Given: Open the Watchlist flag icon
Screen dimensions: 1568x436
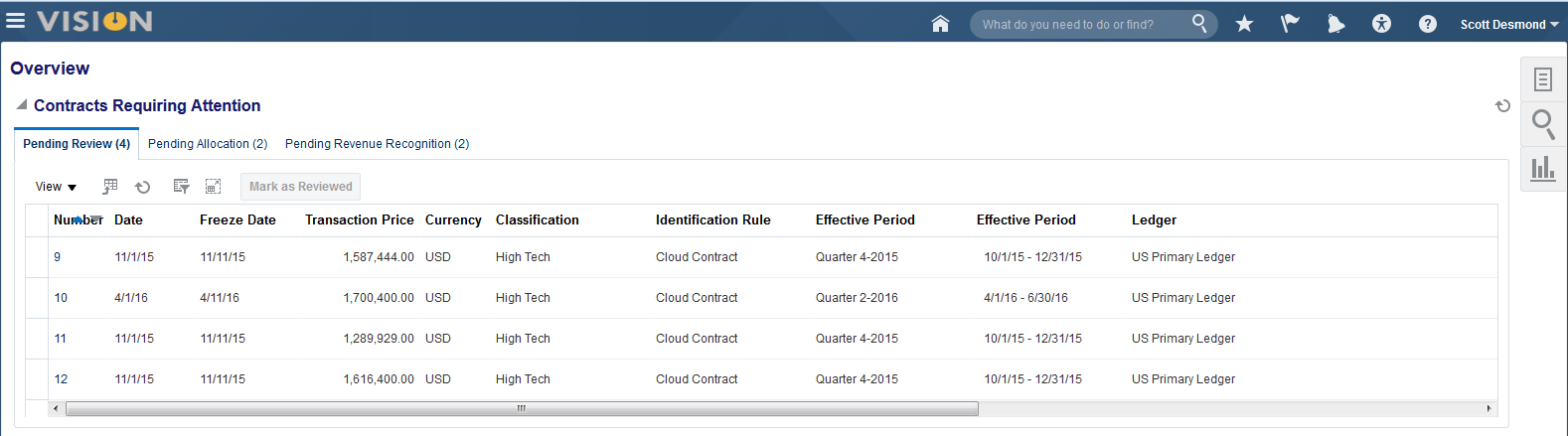Looking at the screenshot, I should [x=1290, y=24].
